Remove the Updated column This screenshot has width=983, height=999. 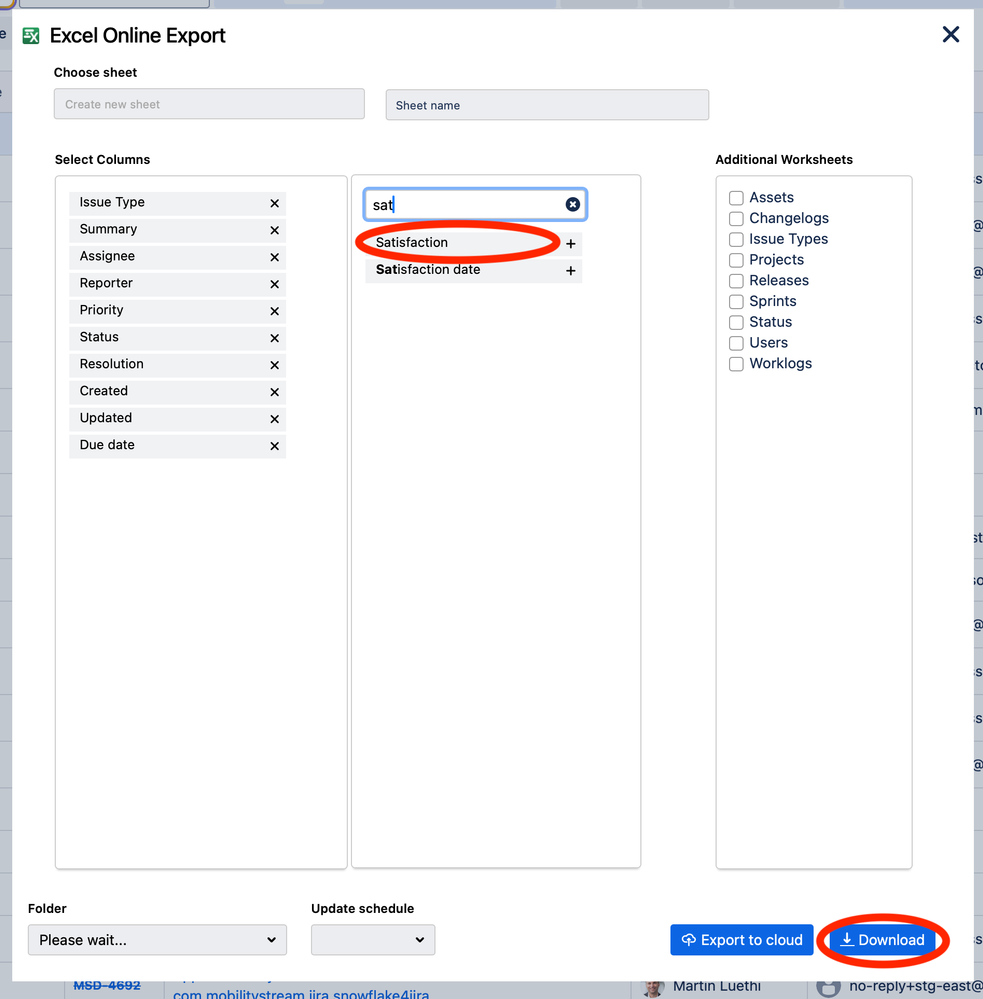tap(275, 419)
